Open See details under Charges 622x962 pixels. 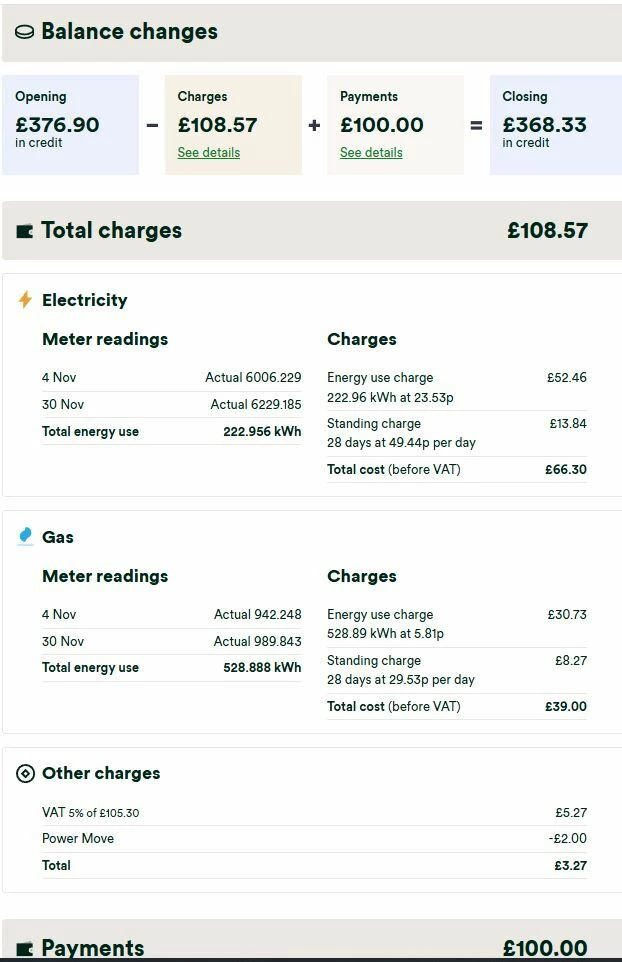tap(208, 153)
